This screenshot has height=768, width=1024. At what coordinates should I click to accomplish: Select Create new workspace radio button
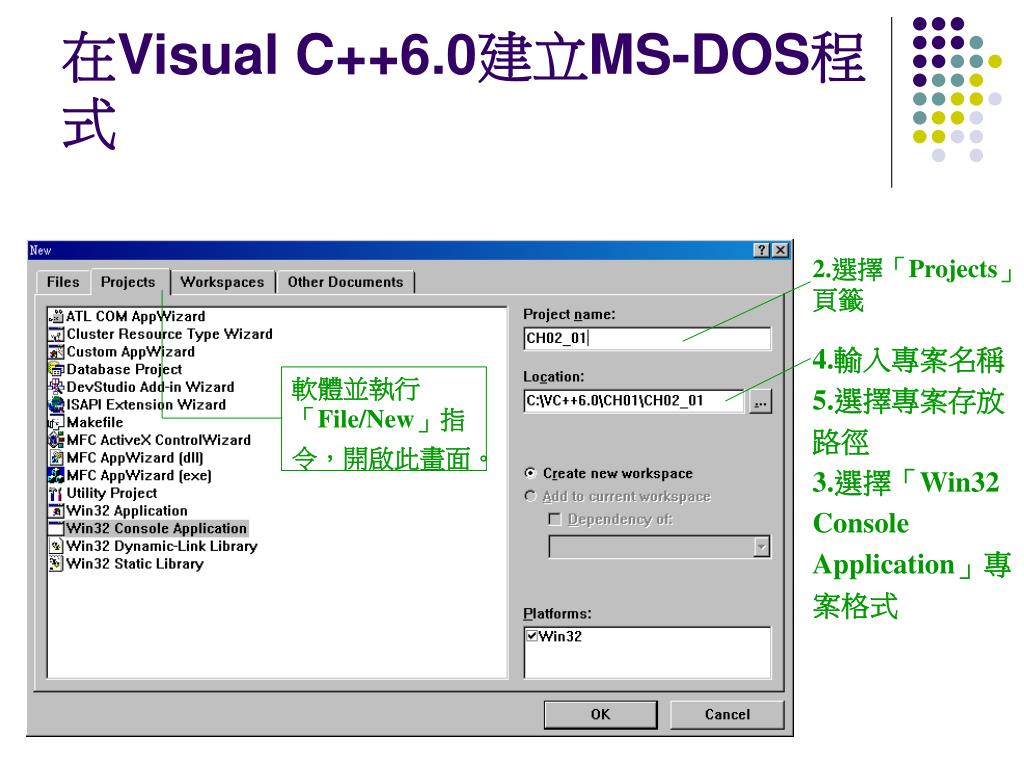pyautogui.click(x=530, y=473)
